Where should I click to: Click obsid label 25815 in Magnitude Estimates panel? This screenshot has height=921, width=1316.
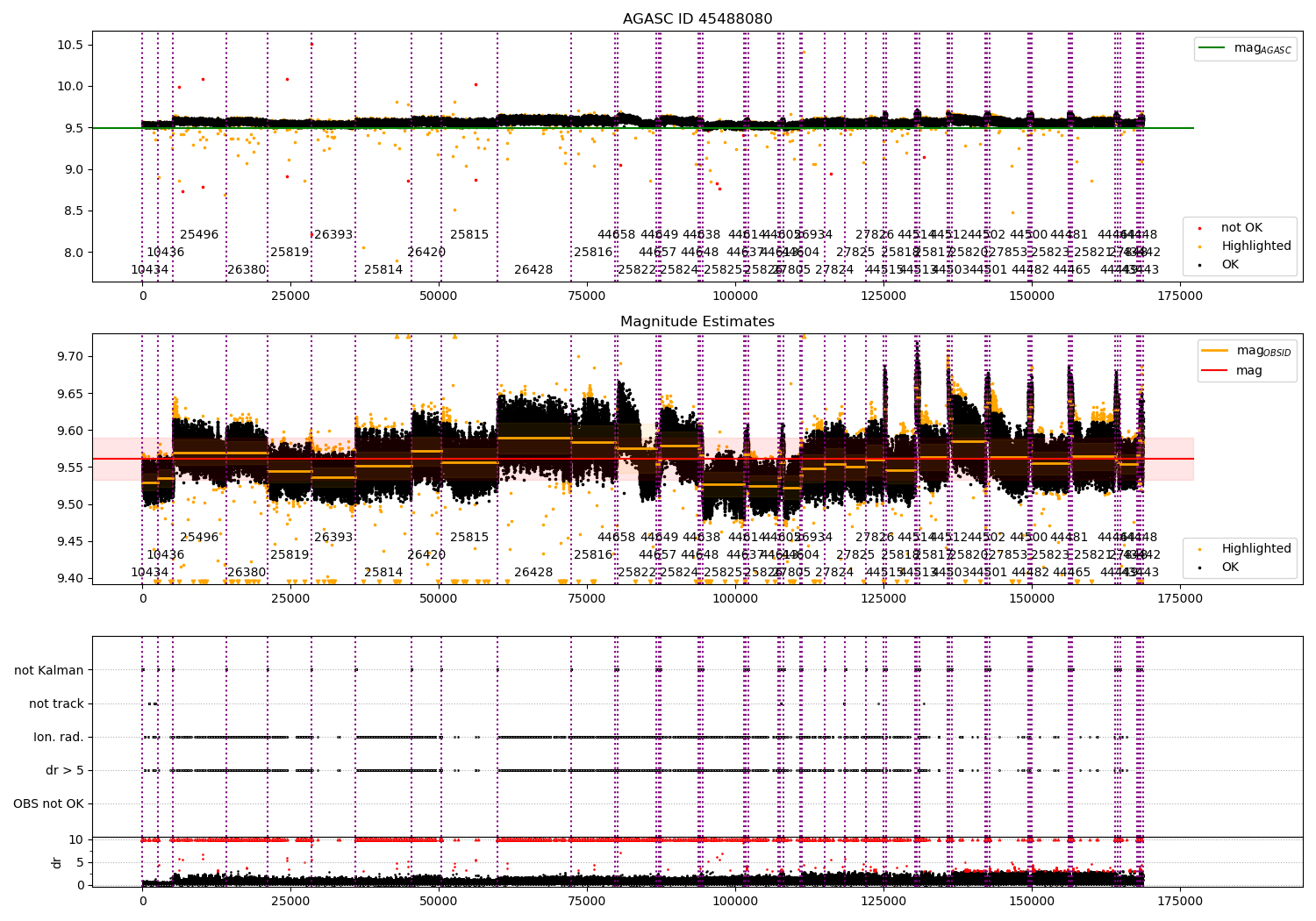(469, 538)
